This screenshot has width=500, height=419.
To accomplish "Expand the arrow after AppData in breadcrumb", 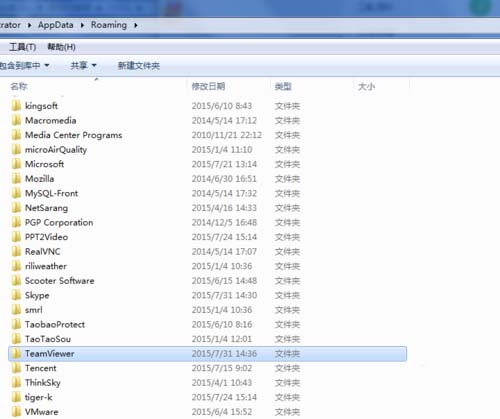I will point(82,25).
